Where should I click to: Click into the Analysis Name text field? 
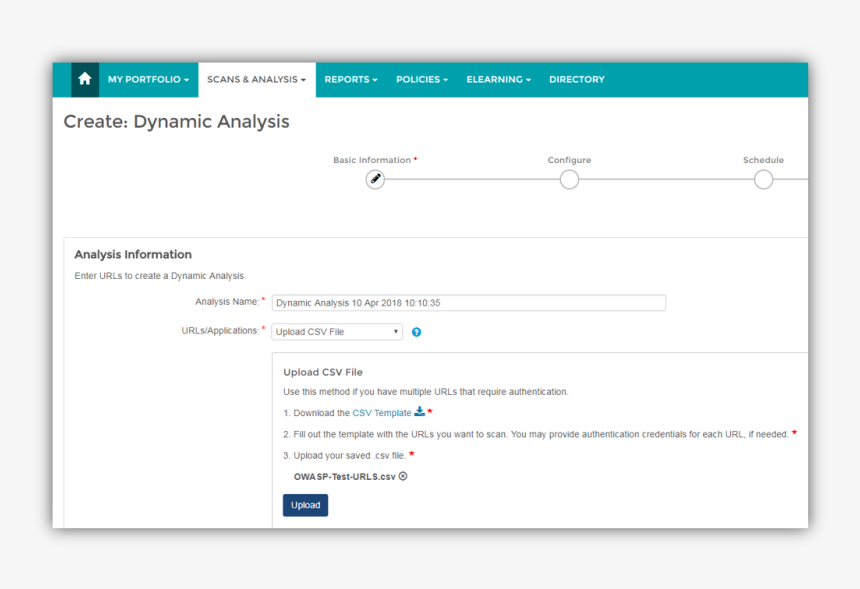(468, 303)
